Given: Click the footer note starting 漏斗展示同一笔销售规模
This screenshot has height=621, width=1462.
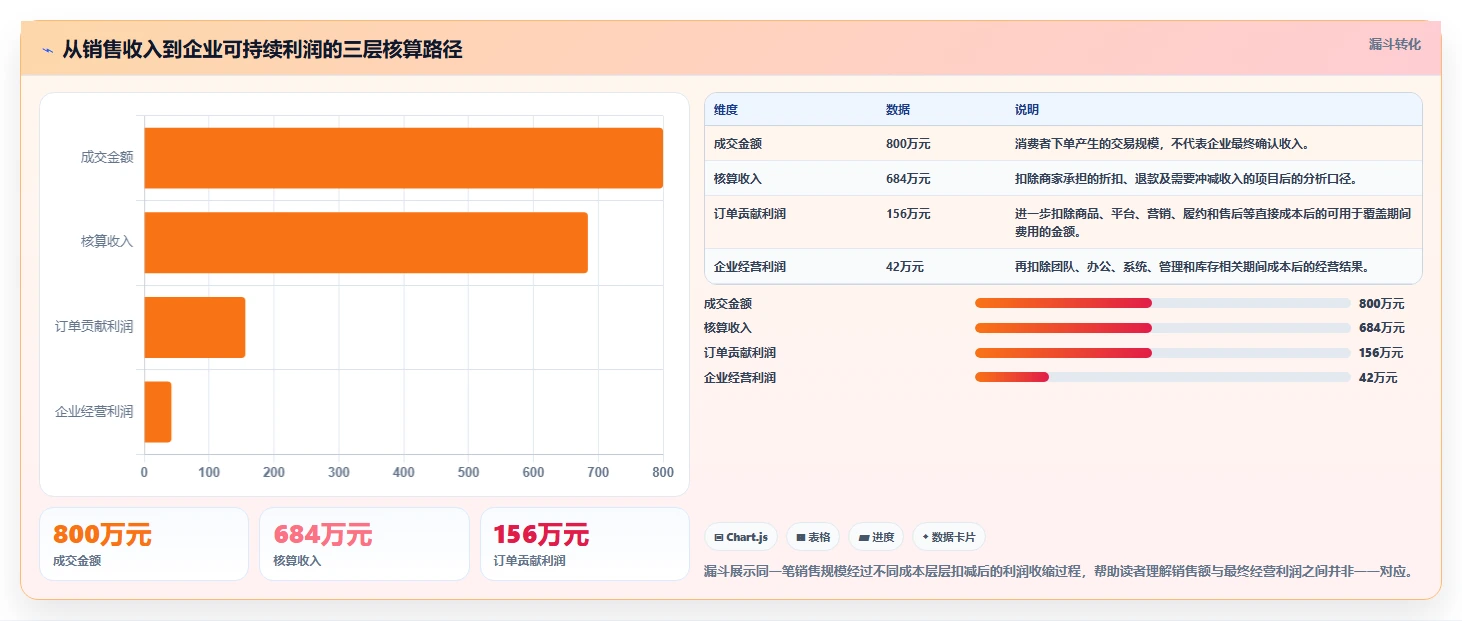Looking at the screenshot, I should point(1058,572).
